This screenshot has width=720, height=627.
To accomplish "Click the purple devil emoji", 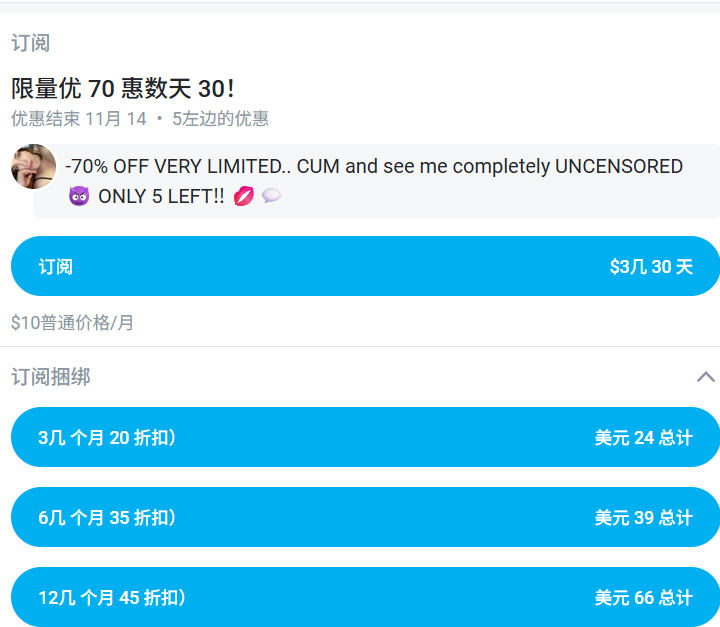I will 79,196.
